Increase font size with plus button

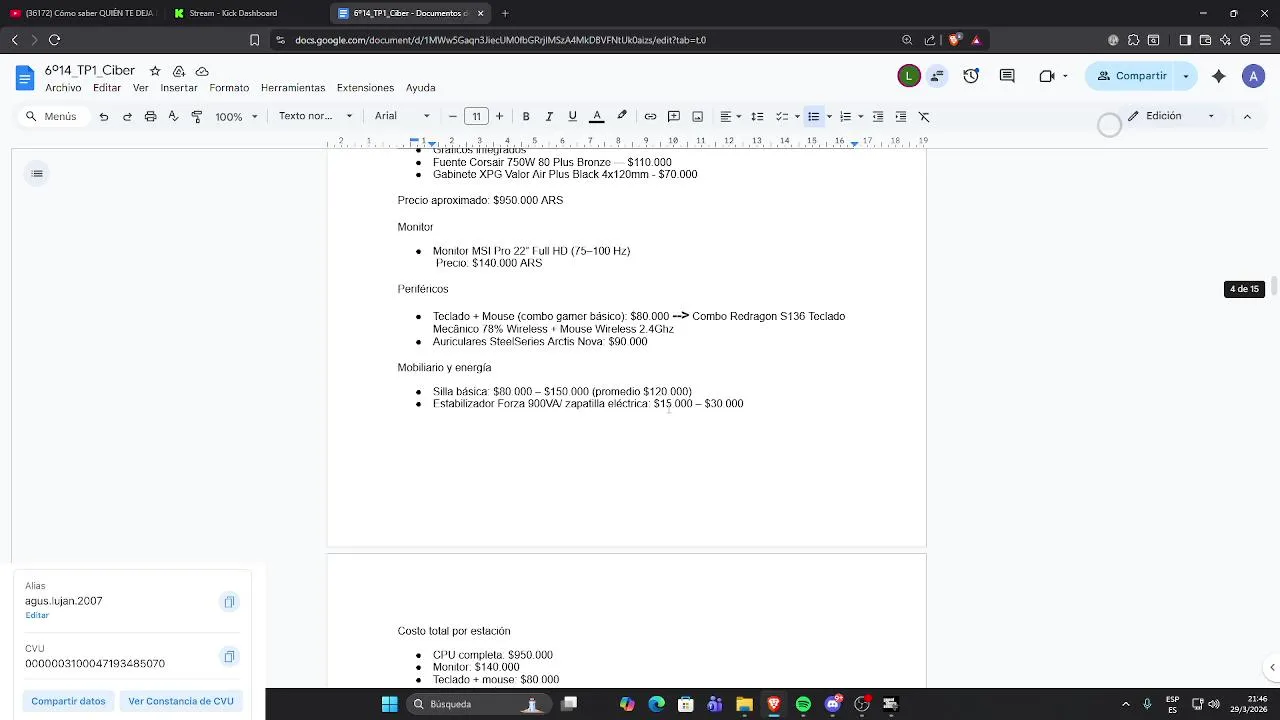[500, 117]
